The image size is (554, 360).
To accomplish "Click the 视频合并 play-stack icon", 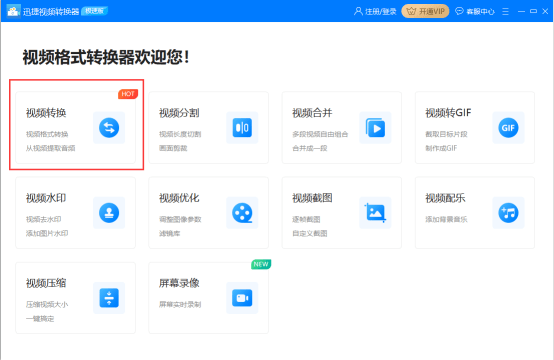I will [x=375, y=128].
